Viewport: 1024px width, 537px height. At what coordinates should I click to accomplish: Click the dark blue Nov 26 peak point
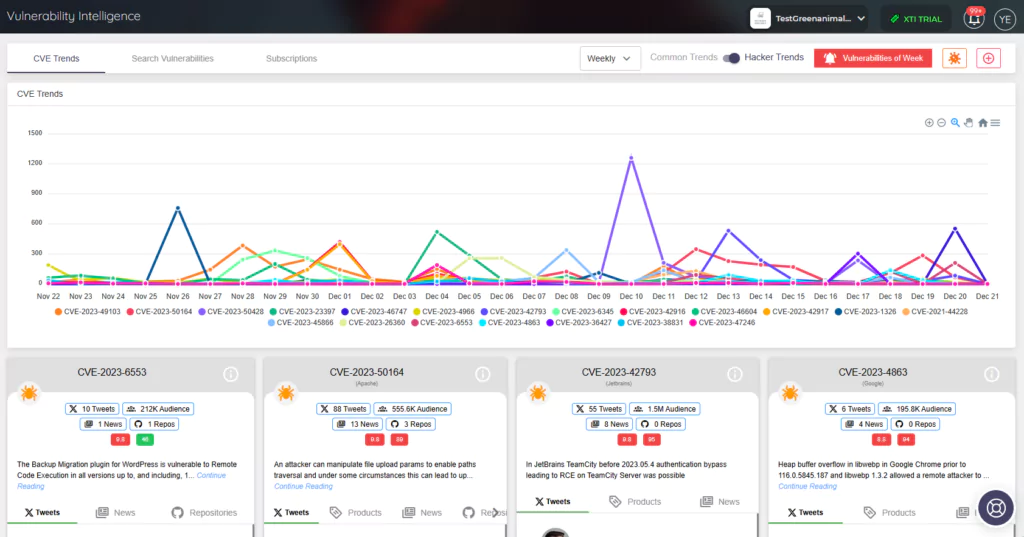[178, 208]
